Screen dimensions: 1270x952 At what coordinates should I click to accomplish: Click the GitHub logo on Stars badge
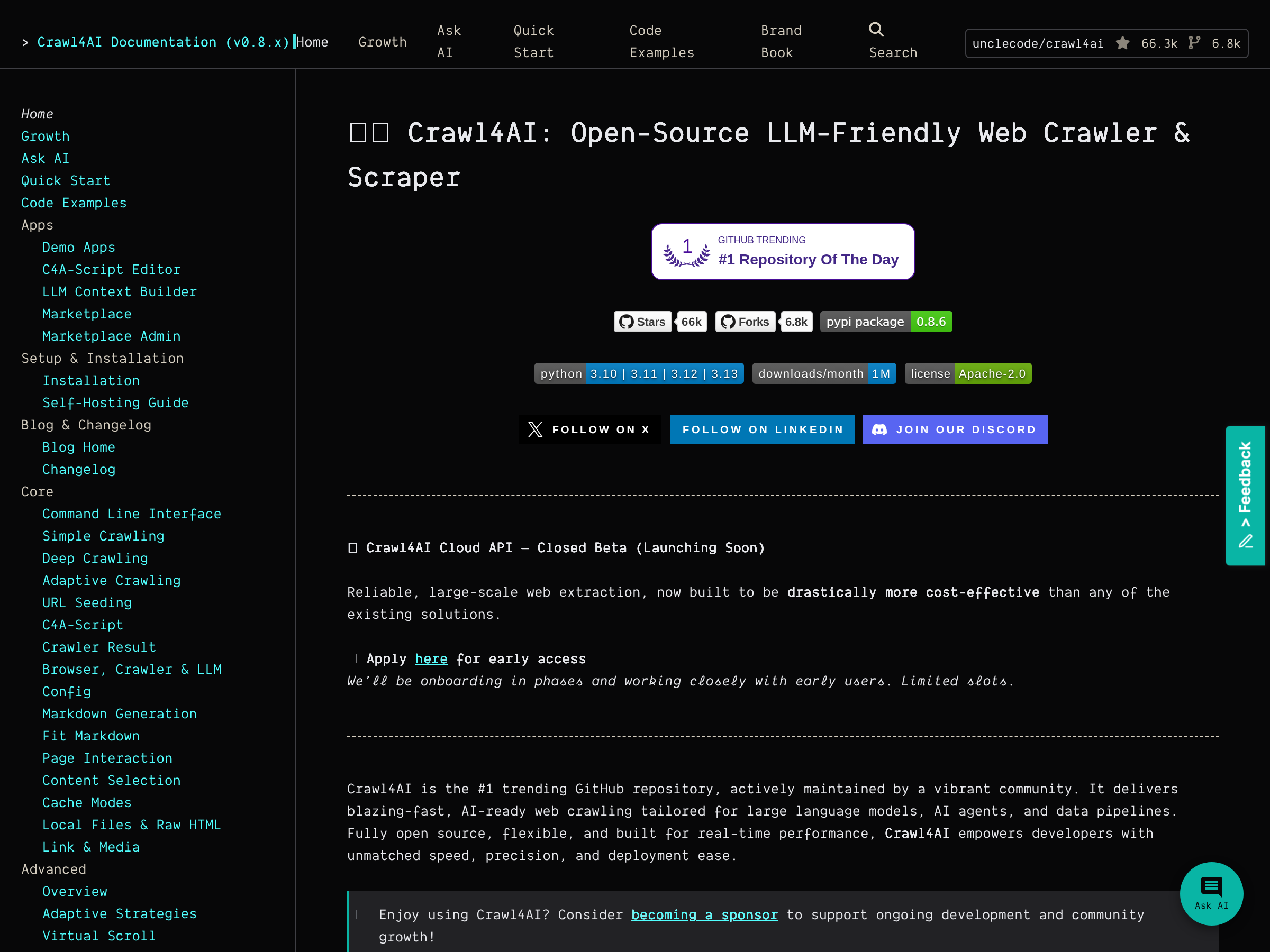pyautogui.click(x=627, y=322)
